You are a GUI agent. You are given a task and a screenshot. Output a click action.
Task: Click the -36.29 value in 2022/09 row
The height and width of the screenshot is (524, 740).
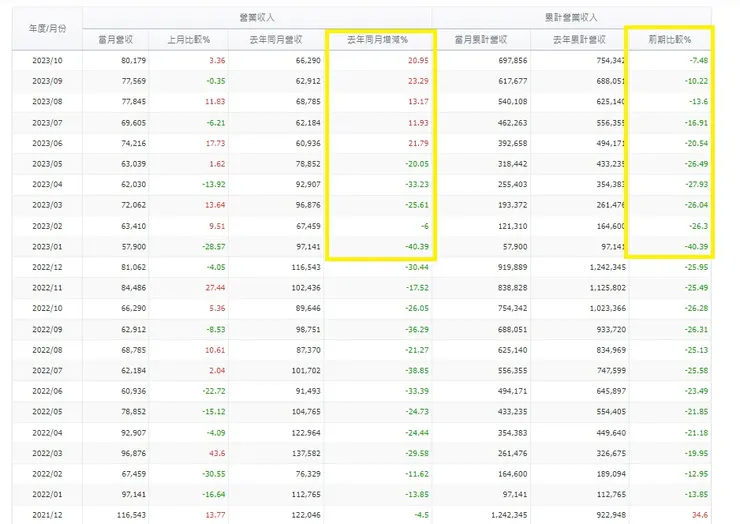(x=417, y=329)
